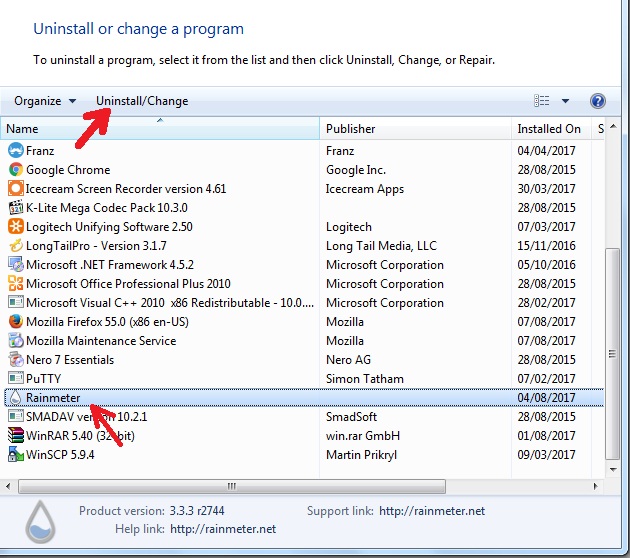The height and width of the screenshot is (558, 630).
Task: Click the horizontal scrollbar thumb
Action: point(232,486)
